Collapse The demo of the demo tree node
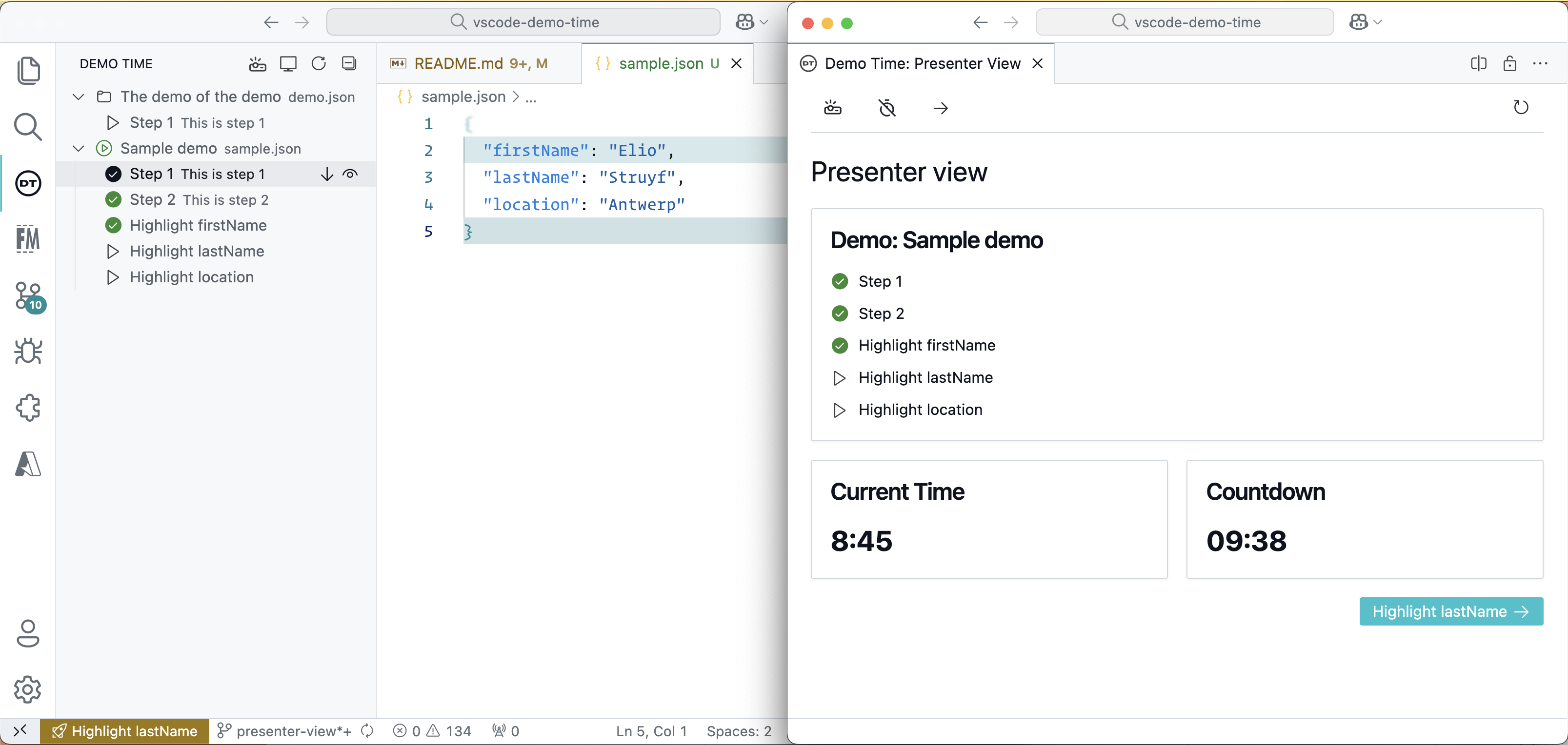This screenshot has width=1568, height=745. click(x=79, y=98)
